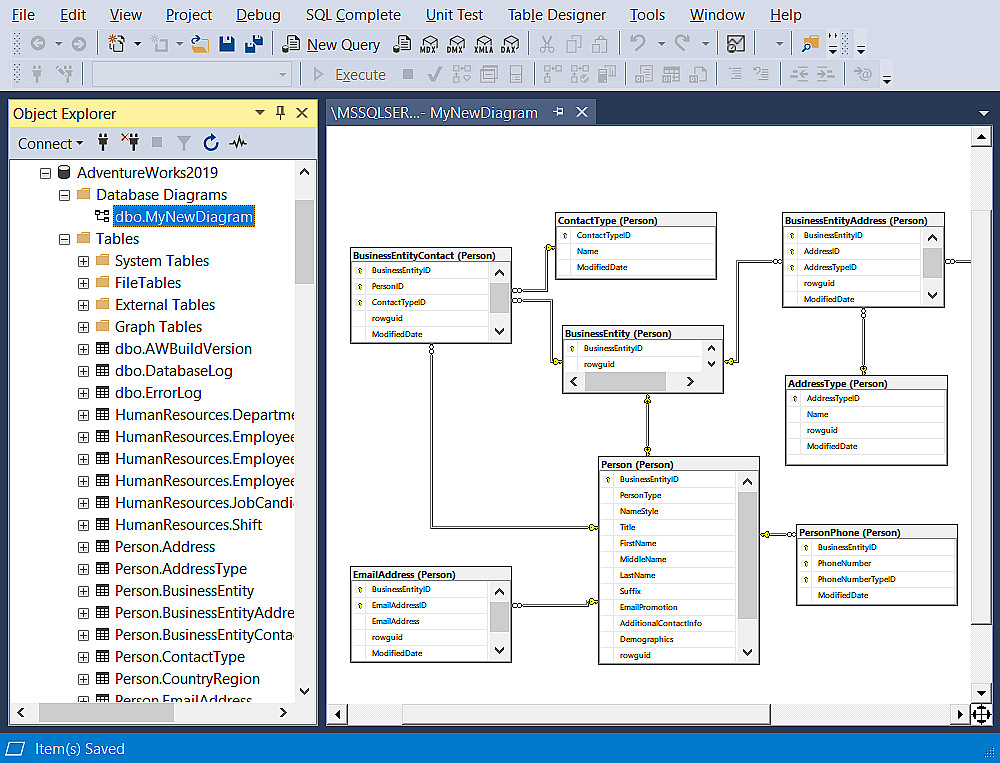Click the Disconnect icon in Object Explorer
This screenshot has height=763, width=1000.
(130, 143)
